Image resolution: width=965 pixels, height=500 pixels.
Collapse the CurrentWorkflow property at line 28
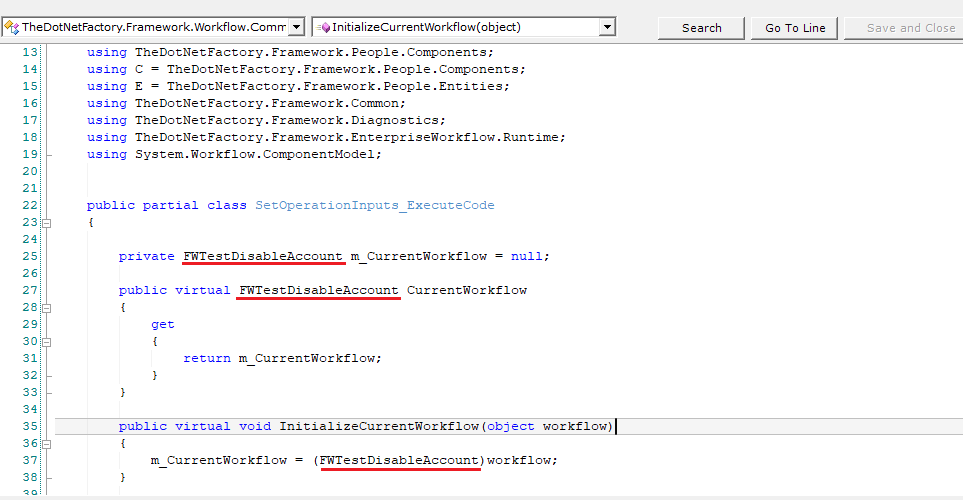[47, 307]
